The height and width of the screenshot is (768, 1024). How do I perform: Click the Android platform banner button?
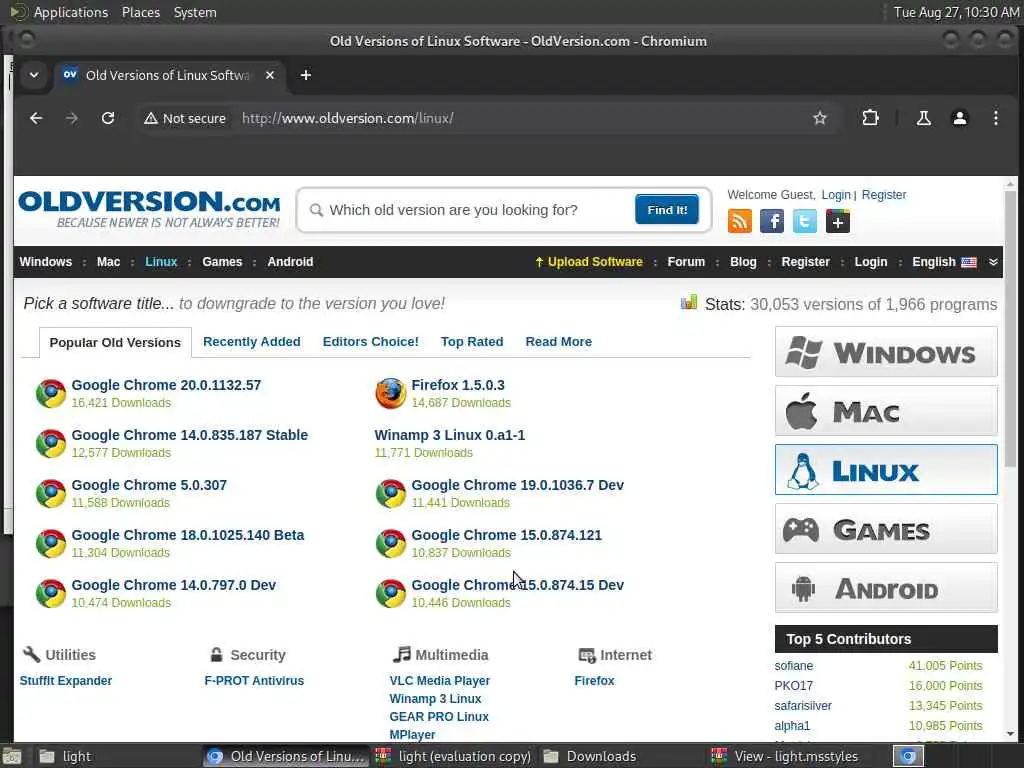tap(886, 588)
